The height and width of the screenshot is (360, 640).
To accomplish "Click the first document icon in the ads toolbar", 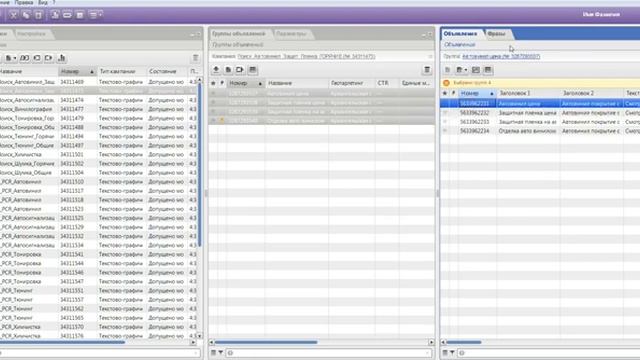I will 447,70.
